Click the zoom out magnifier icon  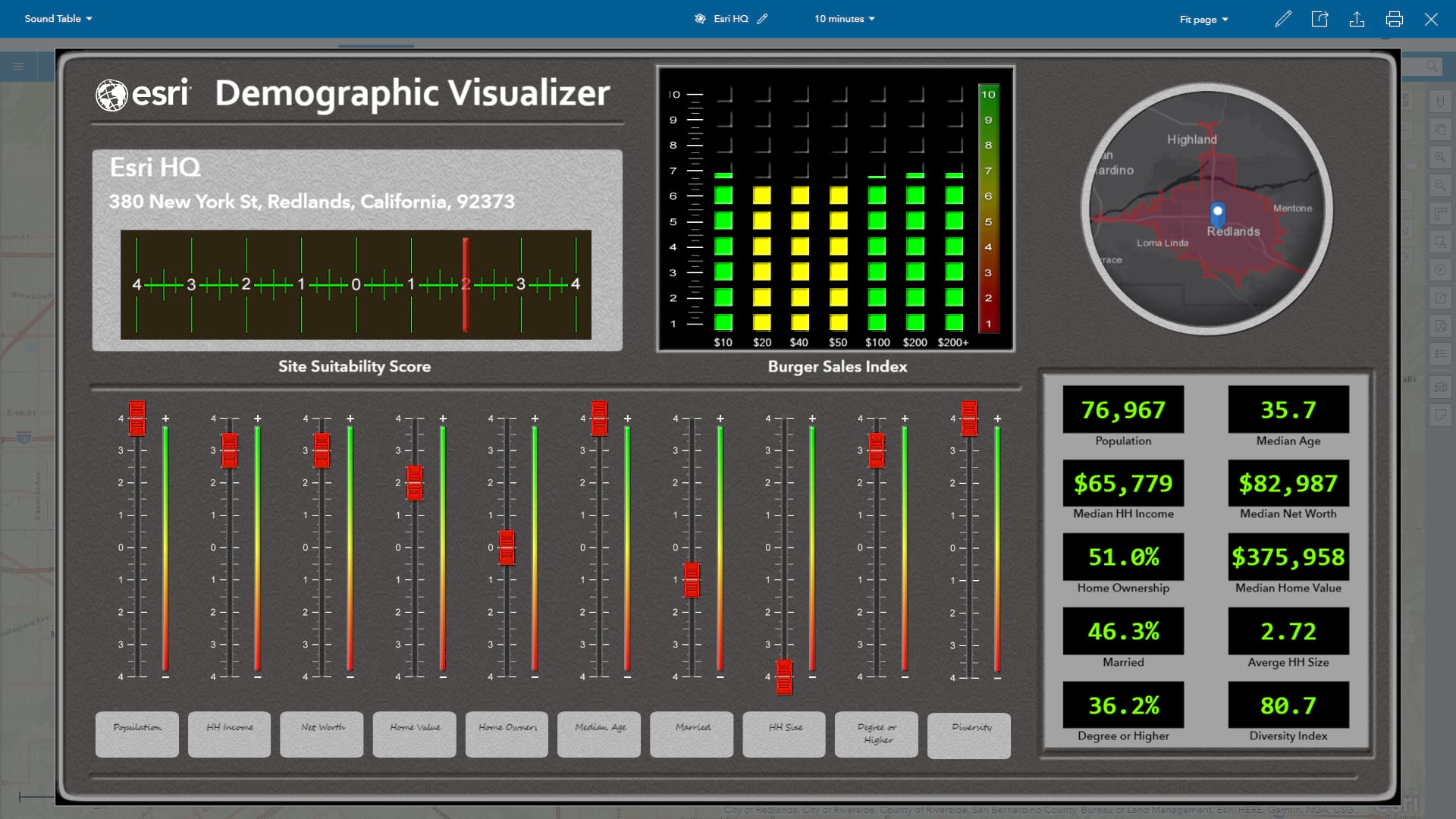click(x=1439, y=185)
